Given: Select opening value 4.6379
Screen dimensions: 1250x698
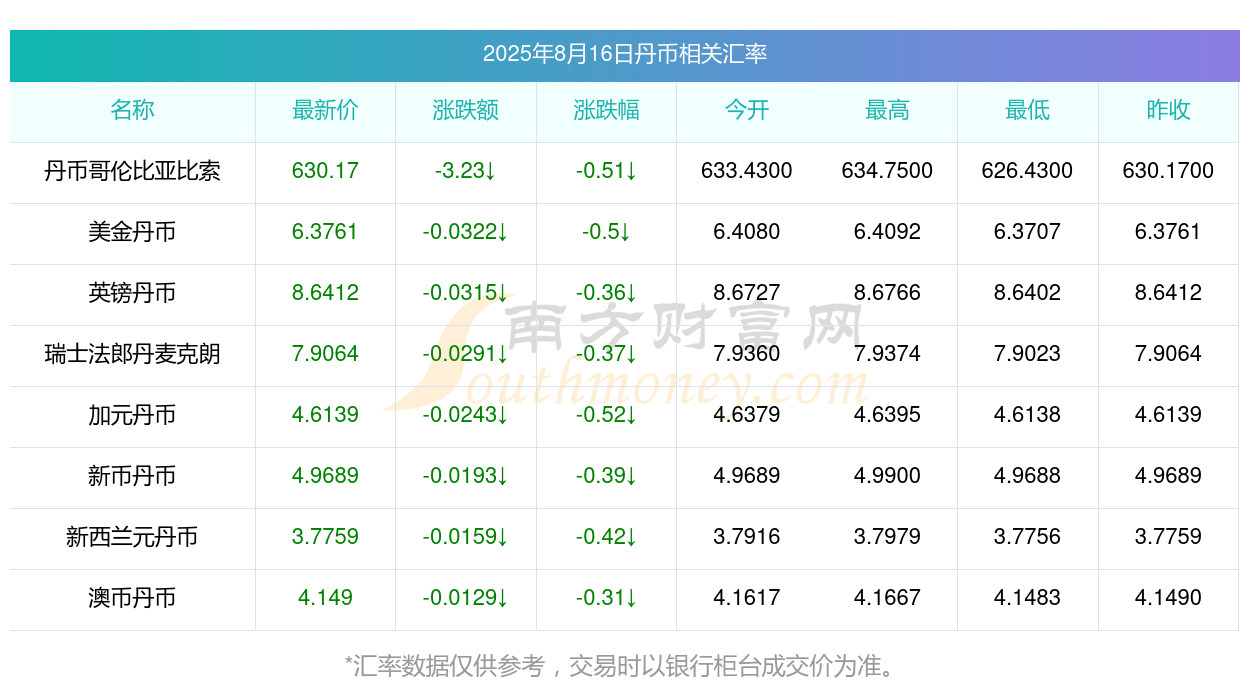Looking at the screenshot, I should point(747,415).
